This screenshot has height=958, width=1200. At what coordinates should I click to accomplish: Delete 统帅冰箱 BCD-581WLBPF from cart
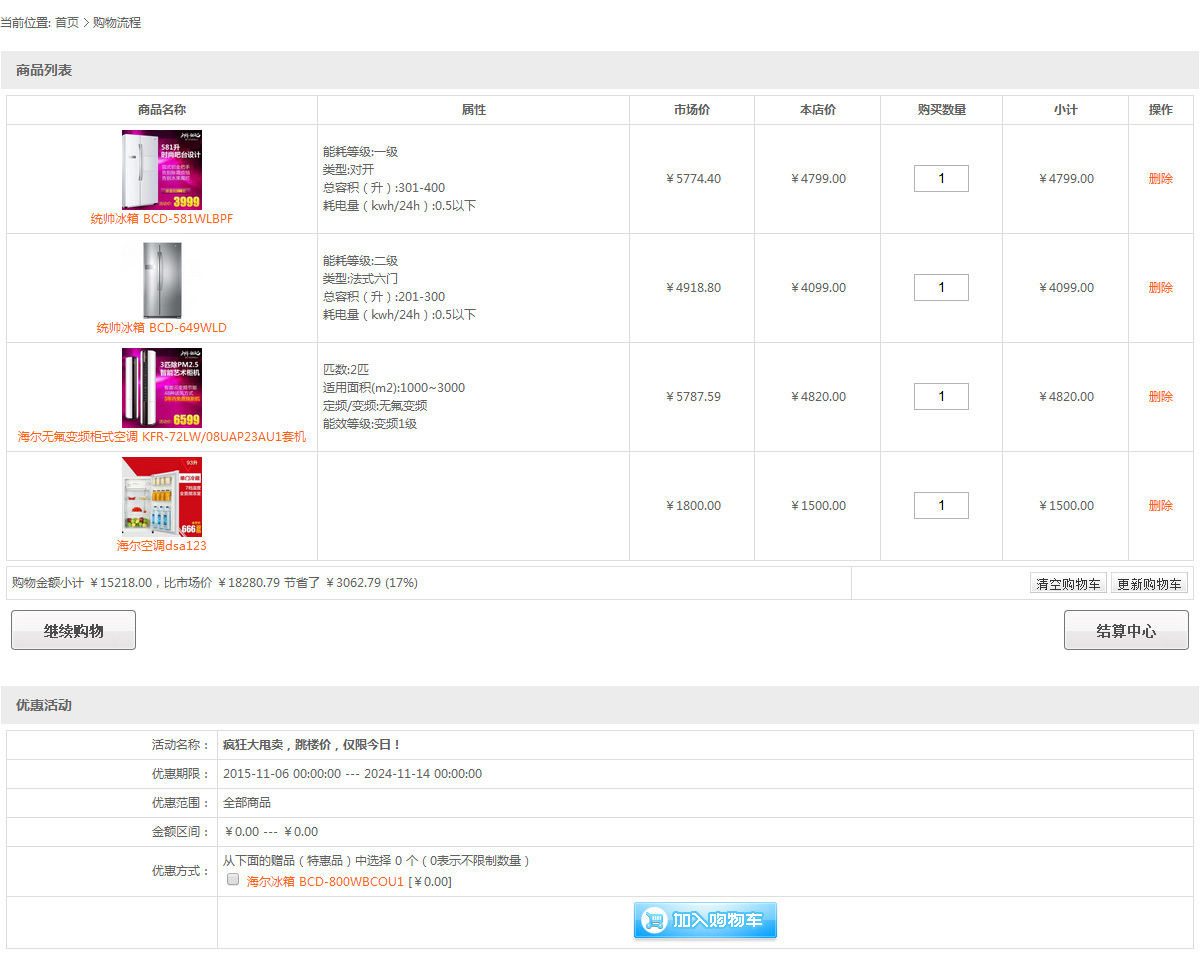[x=1161, y=179]
